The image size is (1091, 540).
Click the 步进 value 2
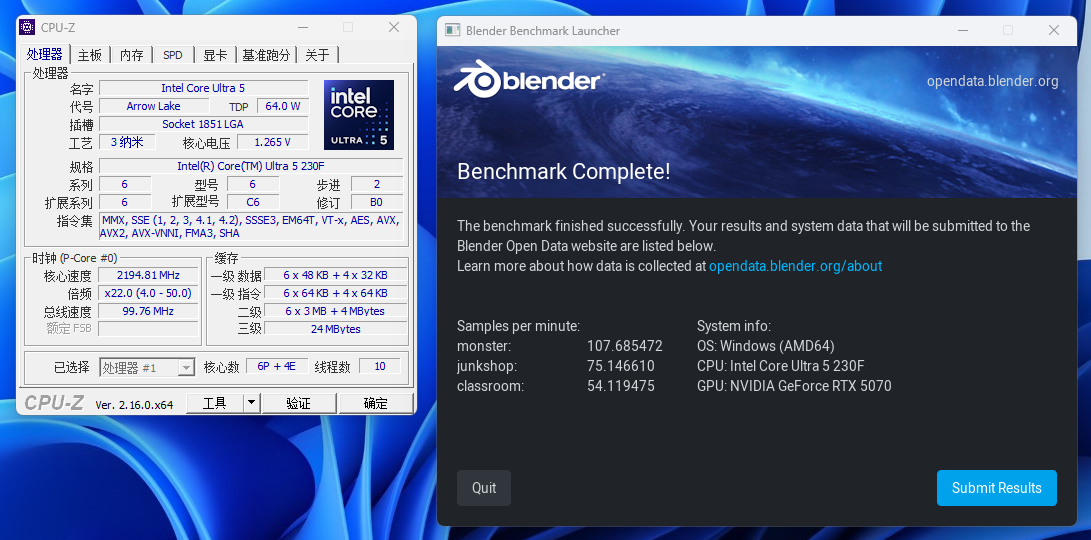pos(376,184)
